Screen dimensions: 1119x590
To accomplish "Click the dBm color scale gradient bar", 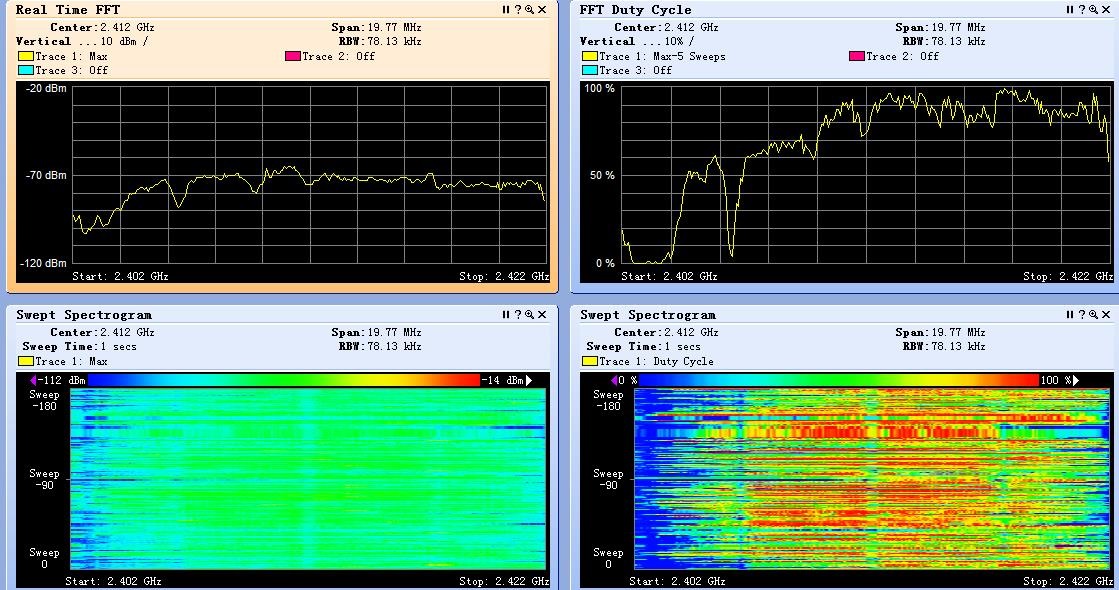I will point(284,380).
